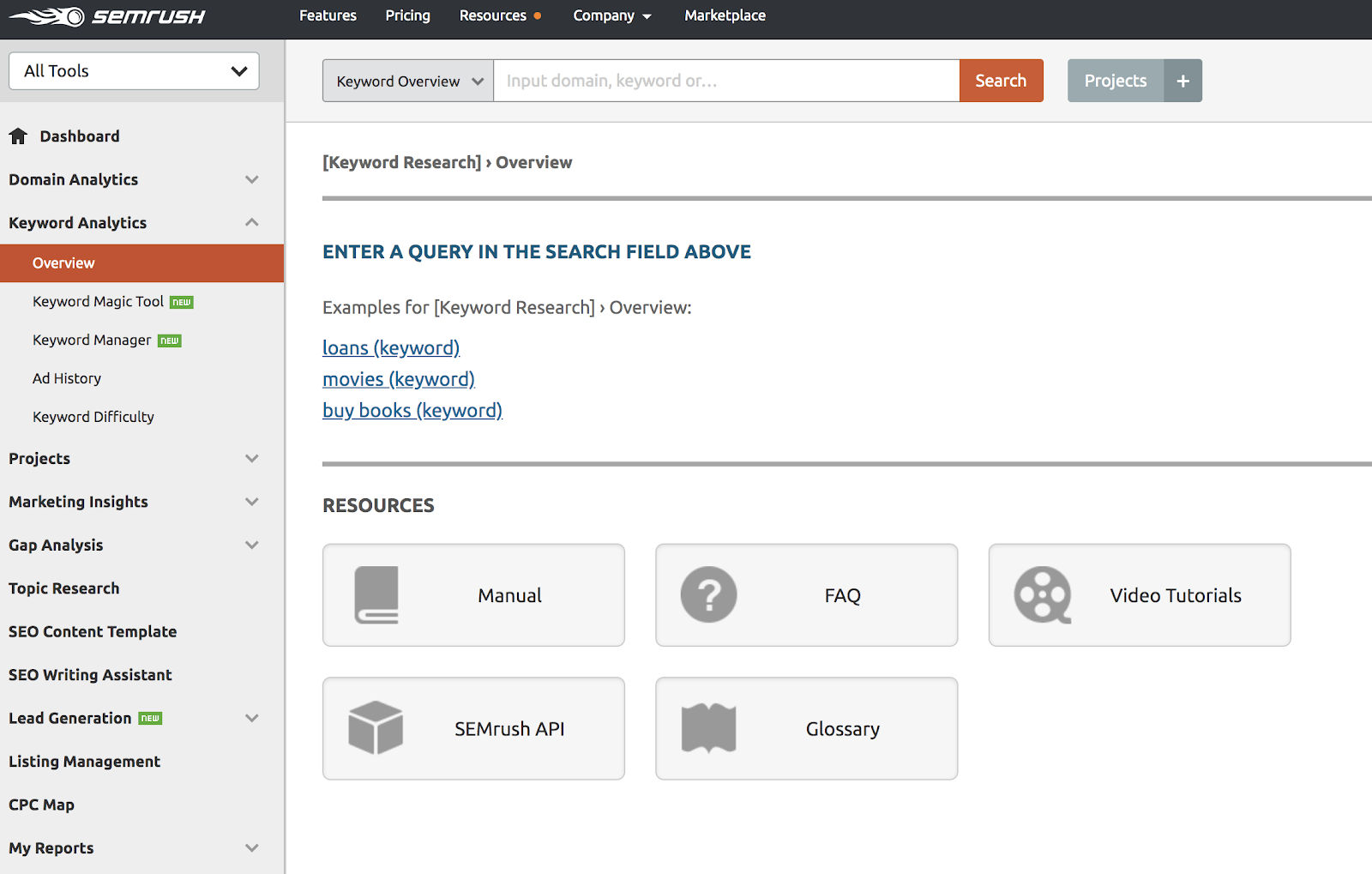Open SEO Content Template
Screen dimensions: 1372x874
pyautogui.click(x=93, y=631)
